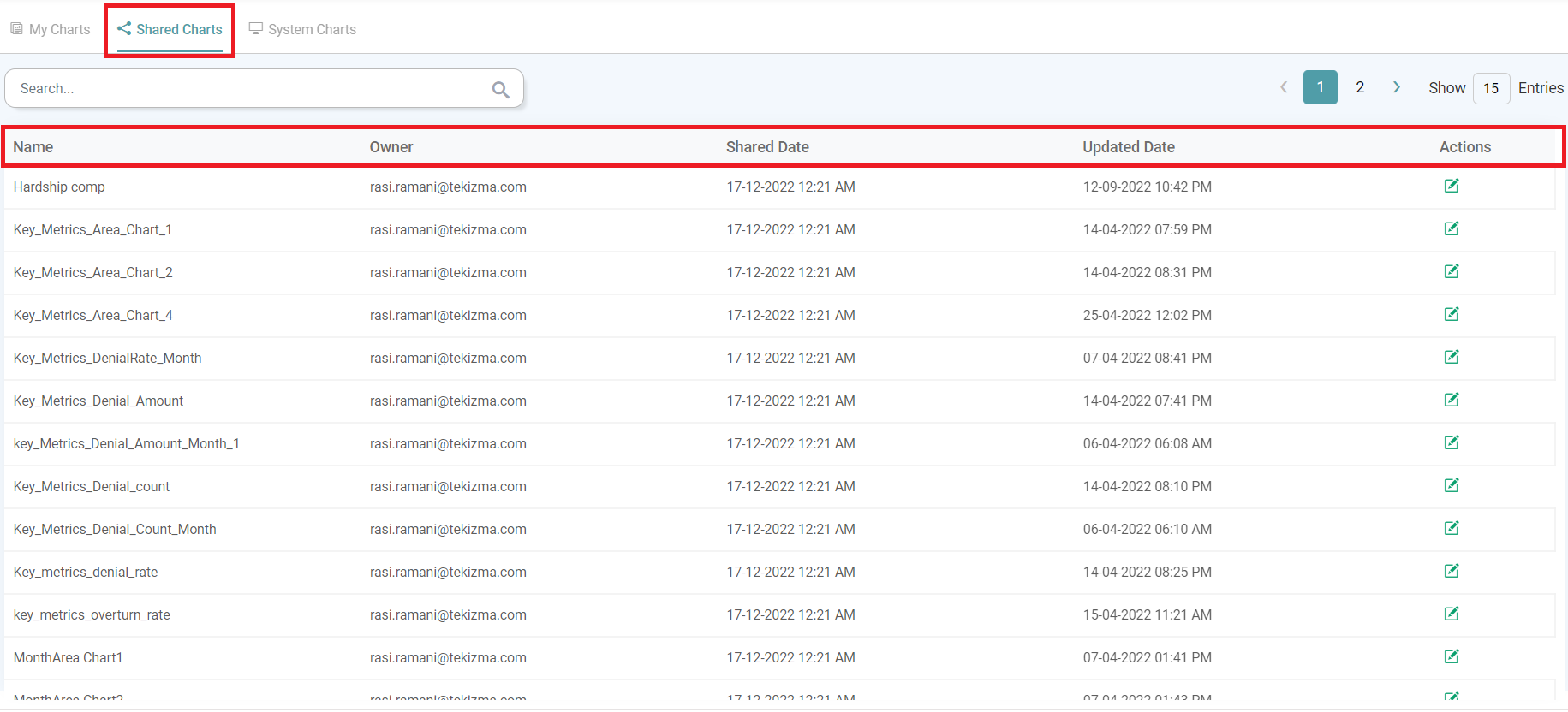Image resolution: width=1568 pixels, height=712 pixels.
Task: Jump to page 2 of results
Action: tap(1359, 87)
